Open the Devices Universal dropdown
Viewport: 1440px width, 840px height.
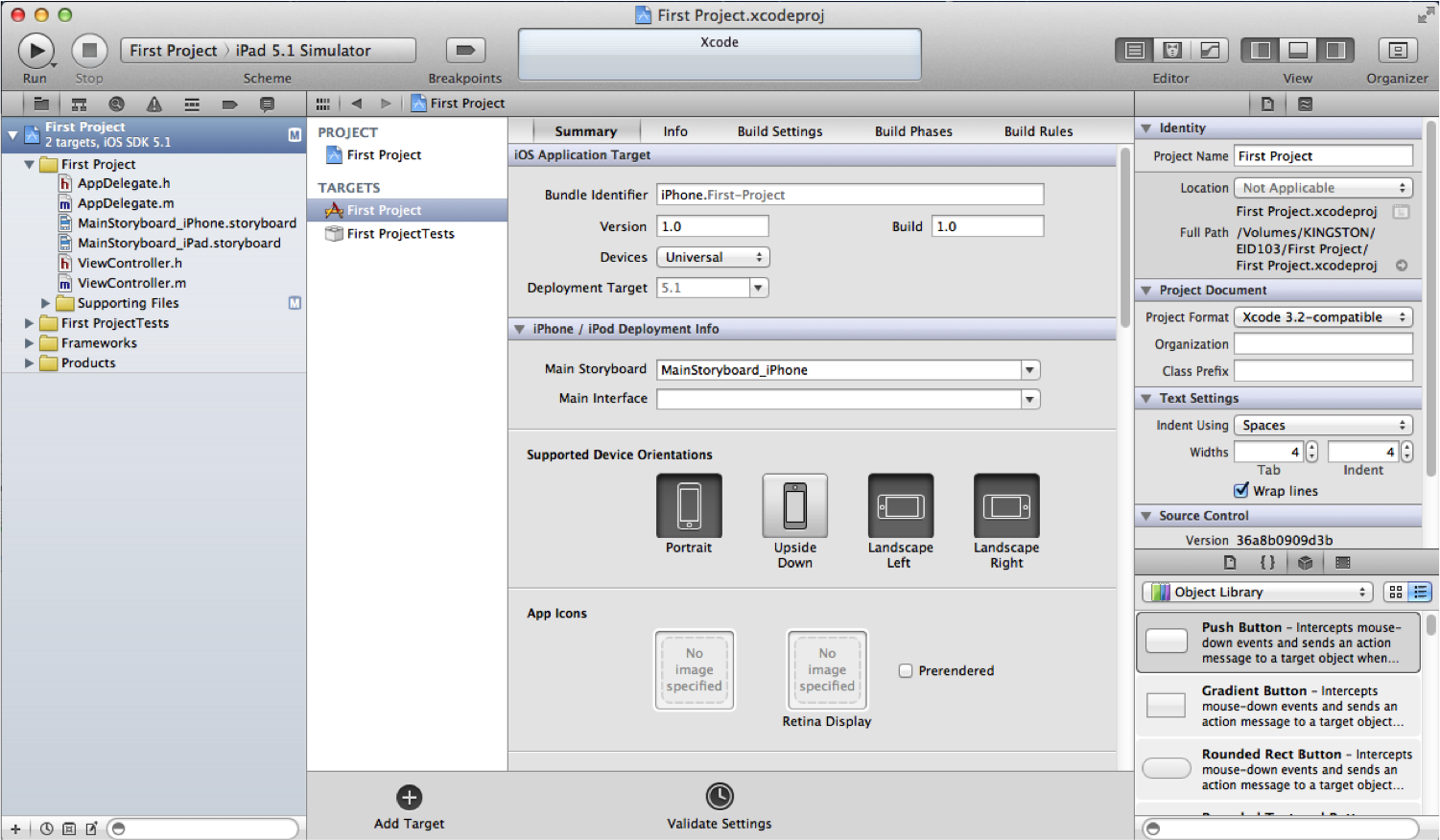(x=713, y=257)
